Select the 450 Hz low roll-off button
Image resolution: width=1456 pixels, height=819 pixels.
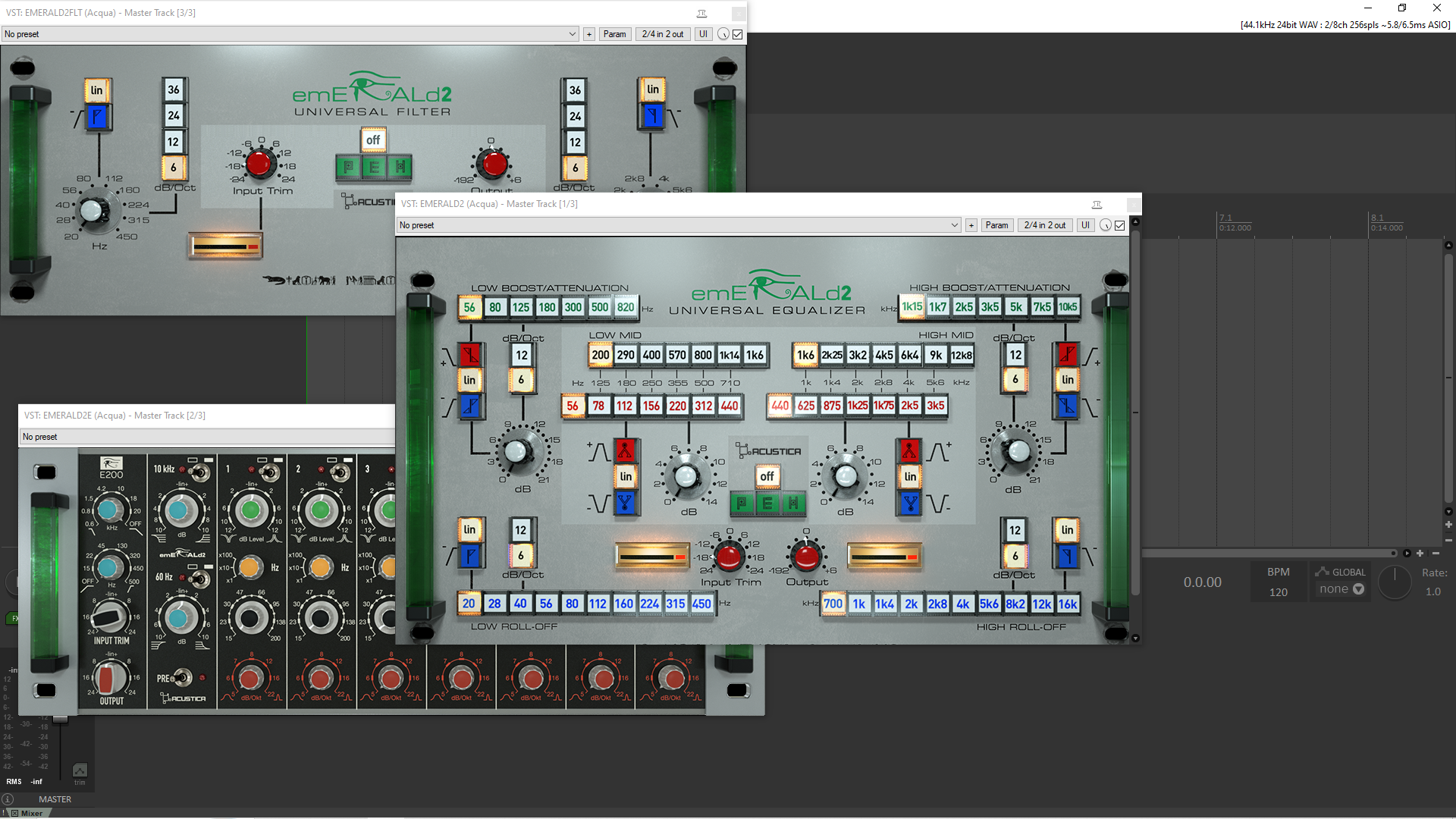coord(701,603)
